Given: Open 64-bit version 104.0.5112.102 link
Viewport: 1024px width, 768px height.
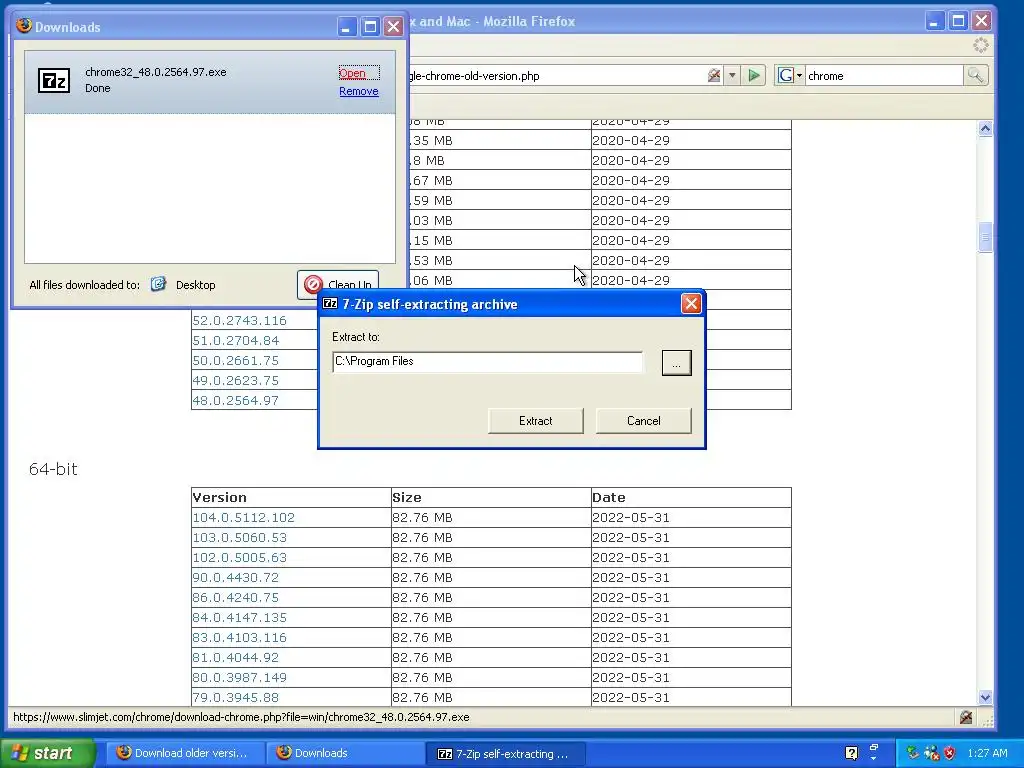Looking at the screenshot, I should point(243,518).
